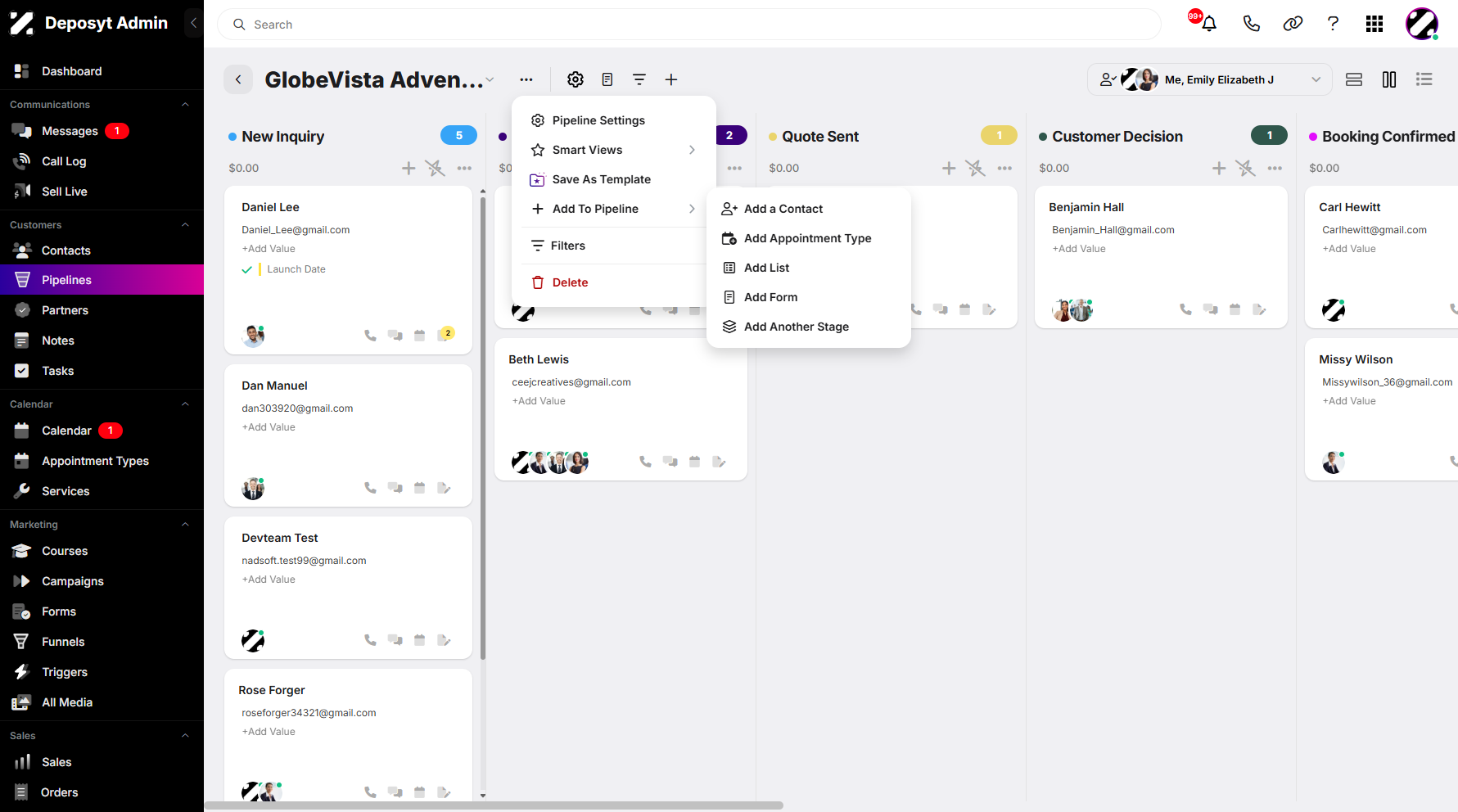Collapse the Communications sidebar section
Image resolution: width=1458 pixels, height=812 pixels.
tap(185, 105)
